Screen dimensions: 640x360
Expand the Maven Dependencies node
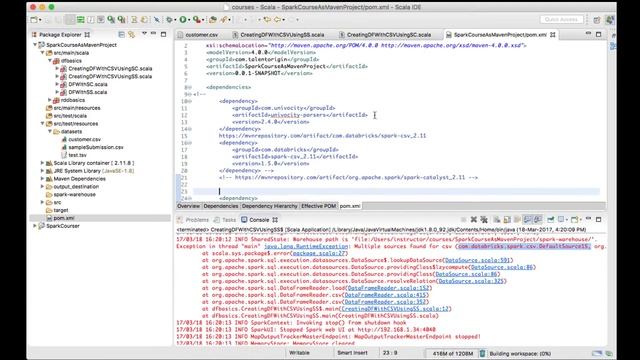(x=42, y=179)
